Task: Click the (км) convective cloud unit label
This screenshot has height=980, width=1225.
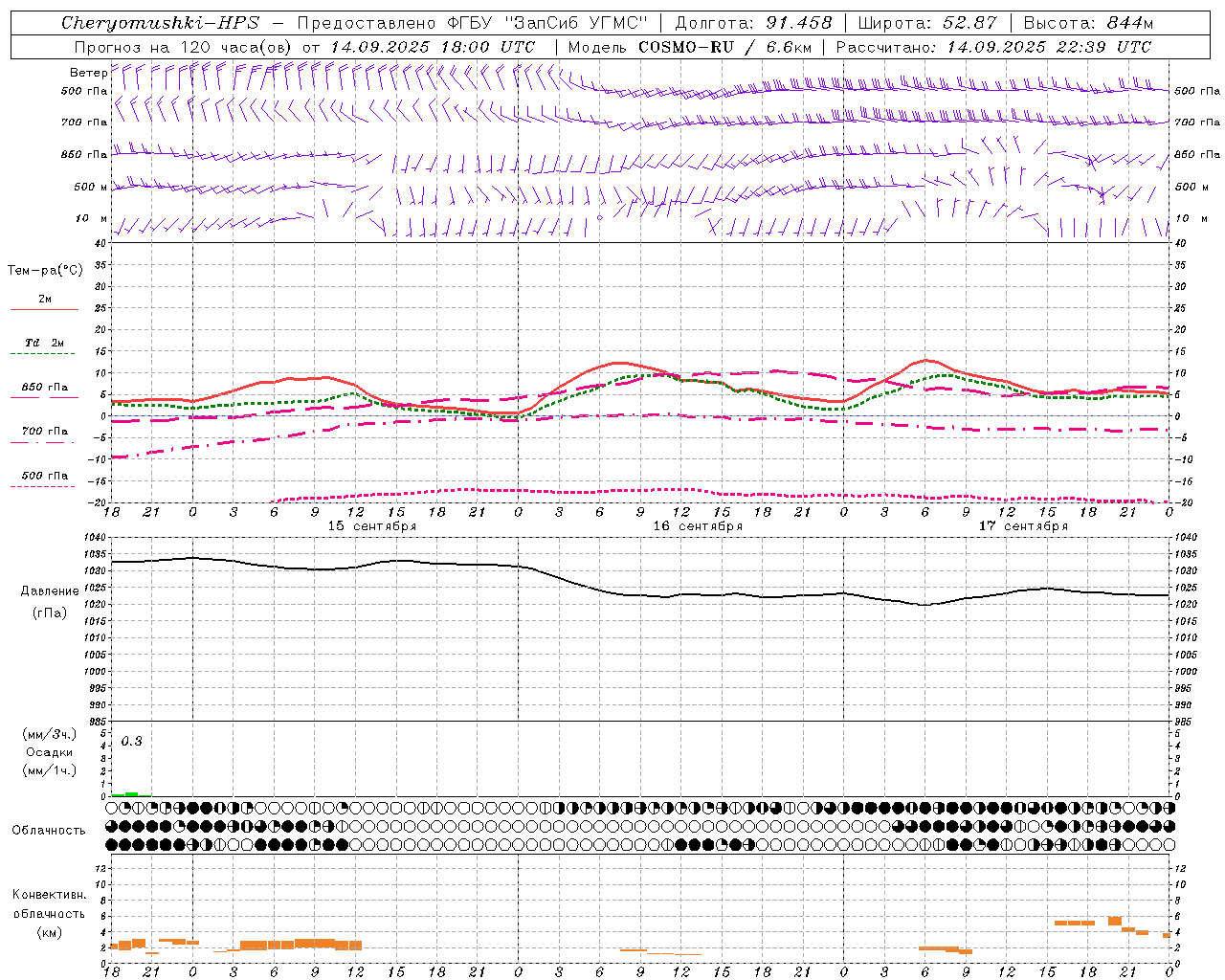Action: pyautogui.click(x=50, y=932)
